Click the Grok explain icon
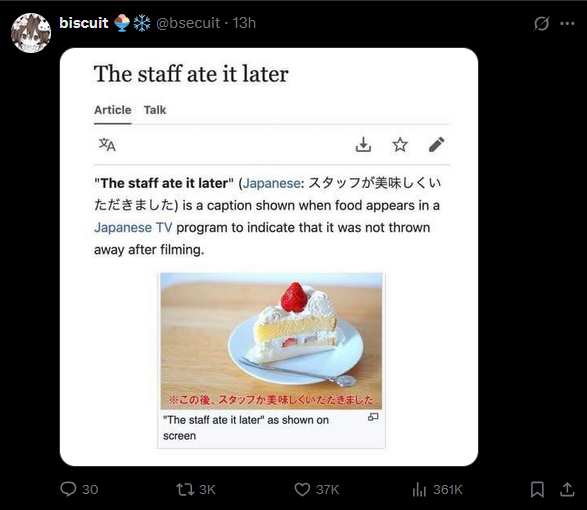This screenshot has width=587, height=510. tap(541, 24)
